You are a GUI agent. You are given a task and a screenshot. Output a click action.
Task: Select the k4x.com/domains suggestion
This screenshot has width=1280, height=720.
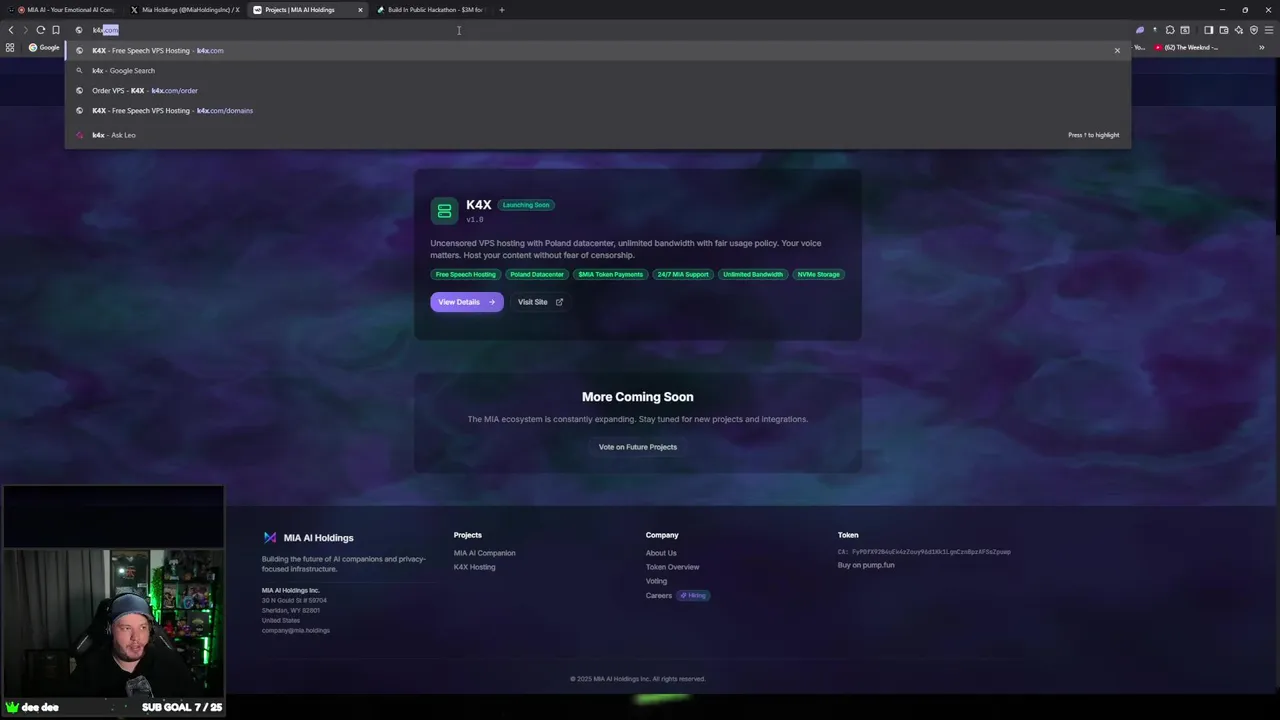click(x=598, y=110)
